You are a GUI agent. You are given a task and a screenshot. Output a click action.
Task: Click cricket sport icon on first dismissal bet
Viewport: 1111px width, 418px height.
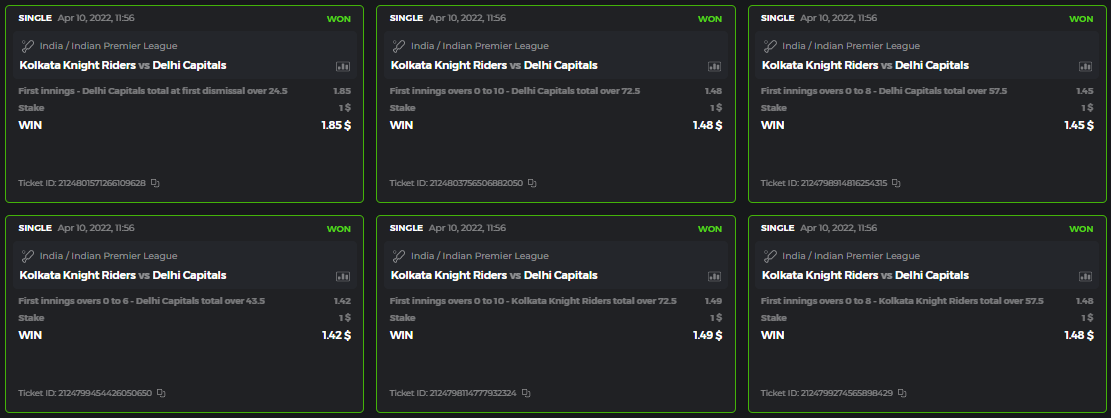pos(28,46)
